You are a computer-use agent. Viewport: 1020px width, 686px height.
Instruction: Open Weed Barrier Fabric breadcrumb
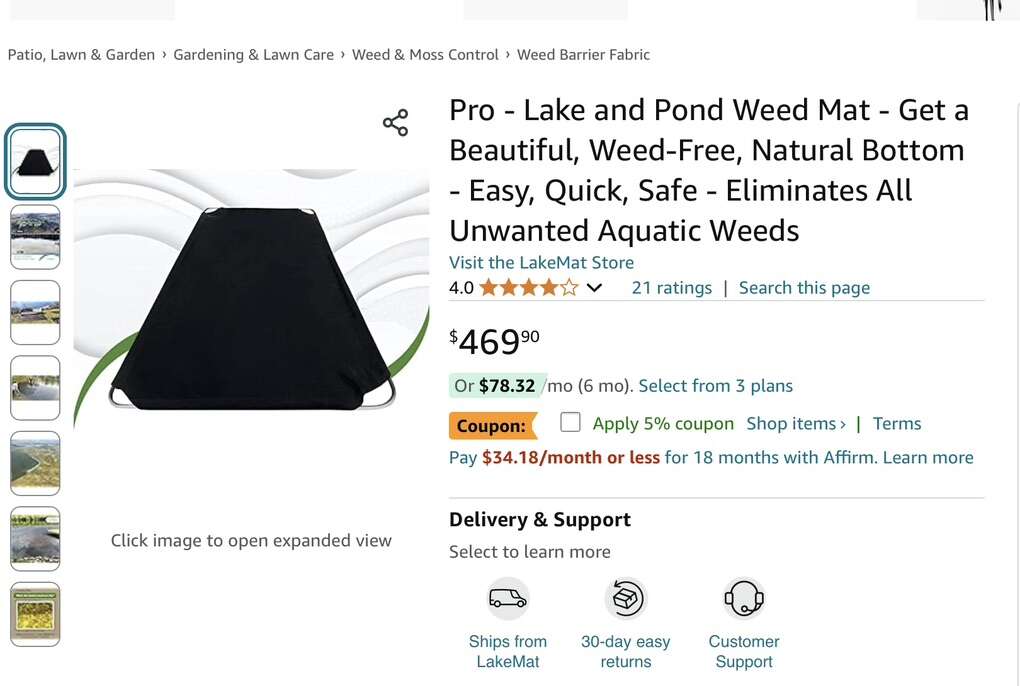coord(583,55)
